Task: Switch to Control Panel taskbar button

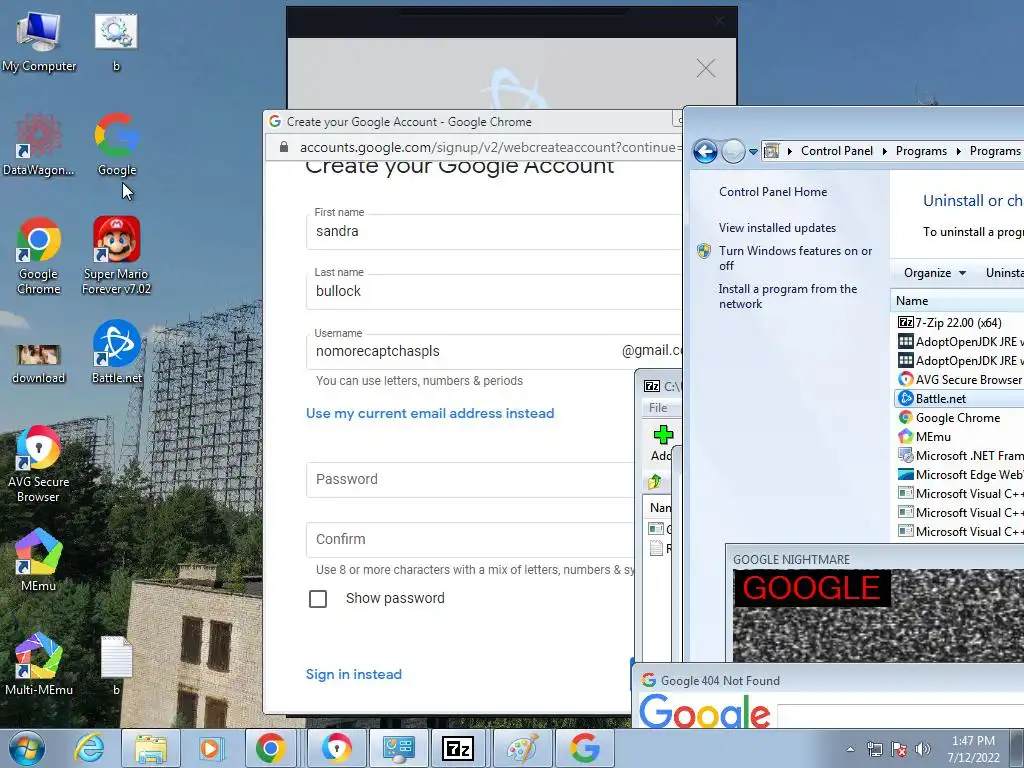Action: point(398,748)
